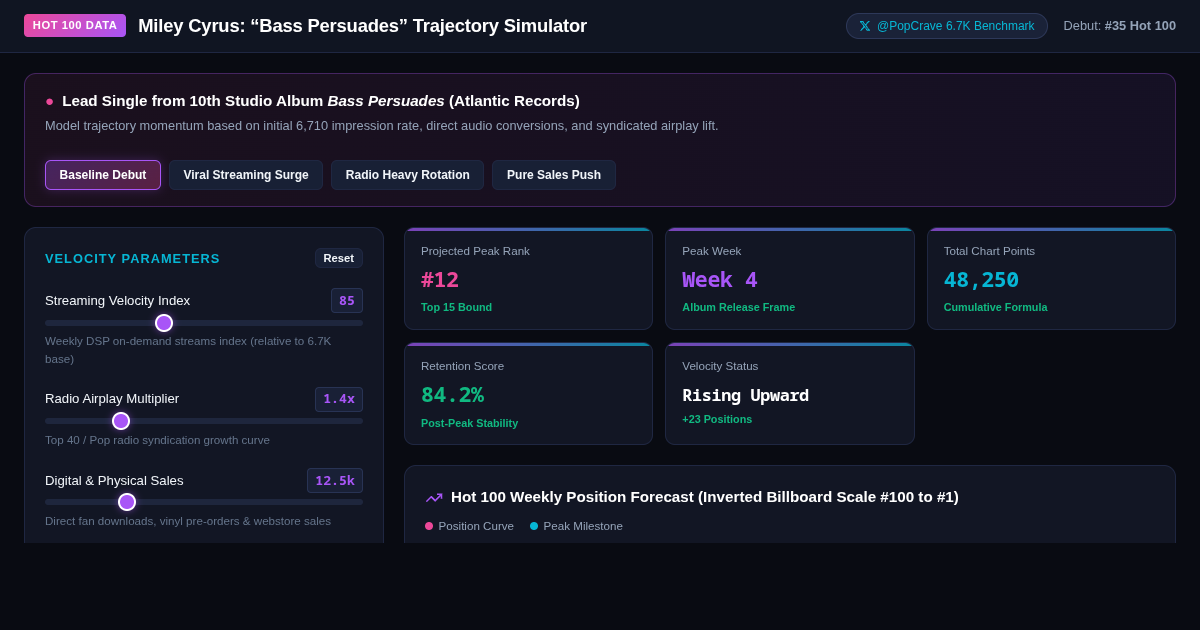Click the X logo in PopCrave benchmark pill
This screenshot has width=1200, height=630.
pos(865,26)
